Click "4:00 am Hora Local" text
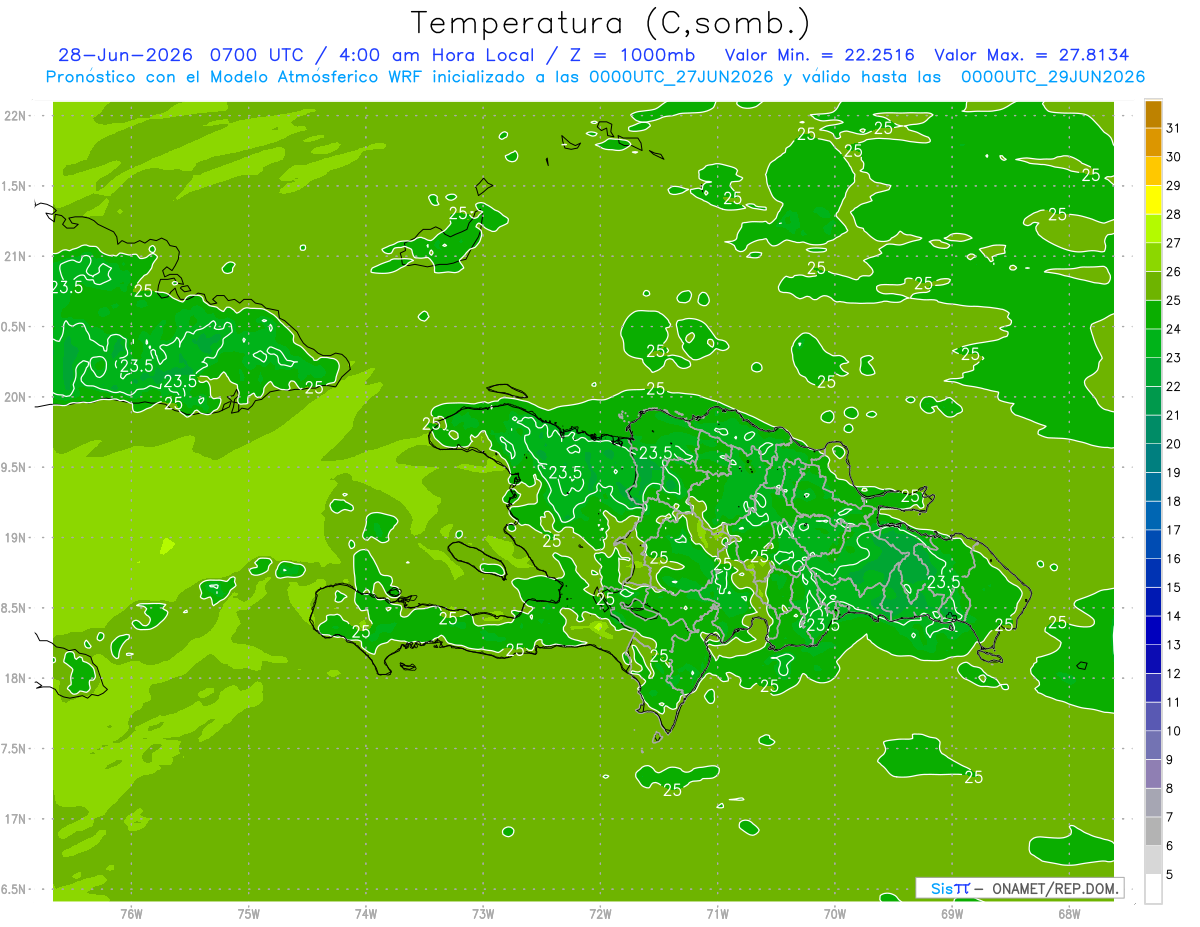1200x927 pixels. point(438,55)
